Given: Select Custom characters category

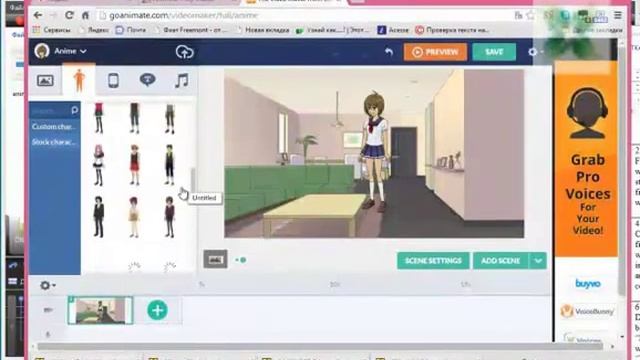Looking at the screenshot, I should pyautogui.click(x=54, y=127).
